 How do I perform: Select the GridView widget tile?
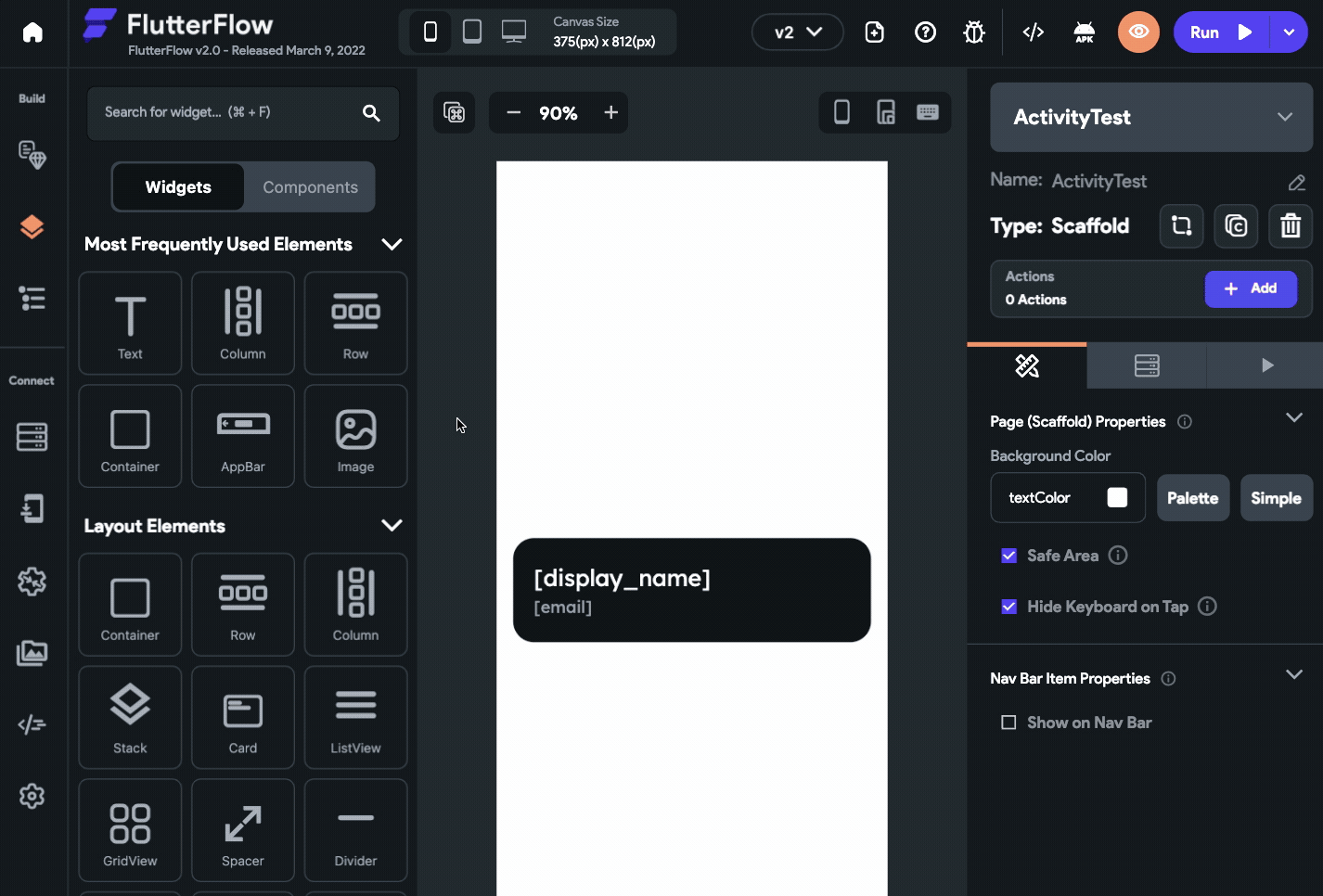tap(130, 830)
